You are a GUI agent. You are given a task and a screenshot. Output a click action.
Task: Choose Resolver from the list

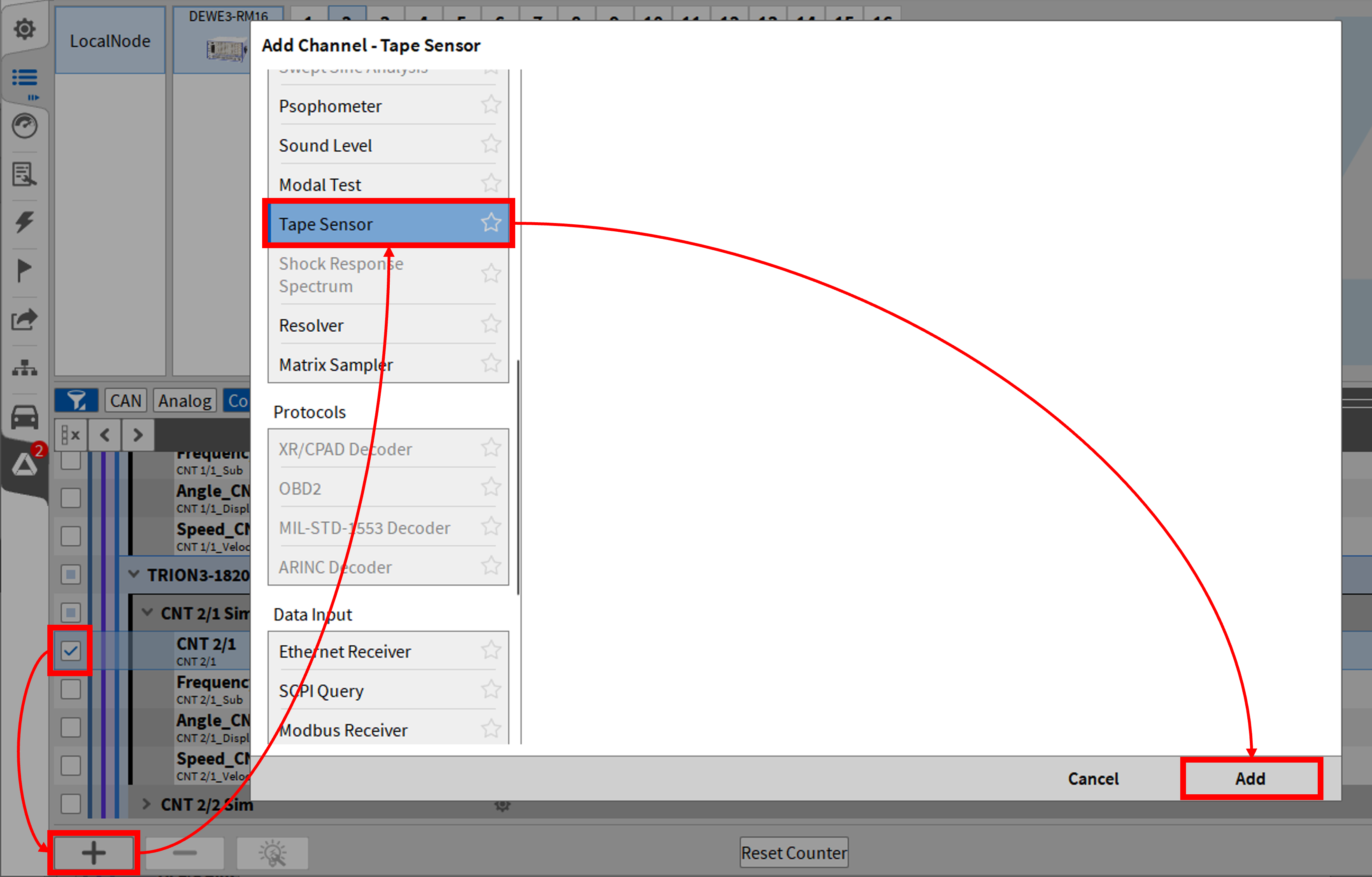pyautogui.click(x=388, y=325)
